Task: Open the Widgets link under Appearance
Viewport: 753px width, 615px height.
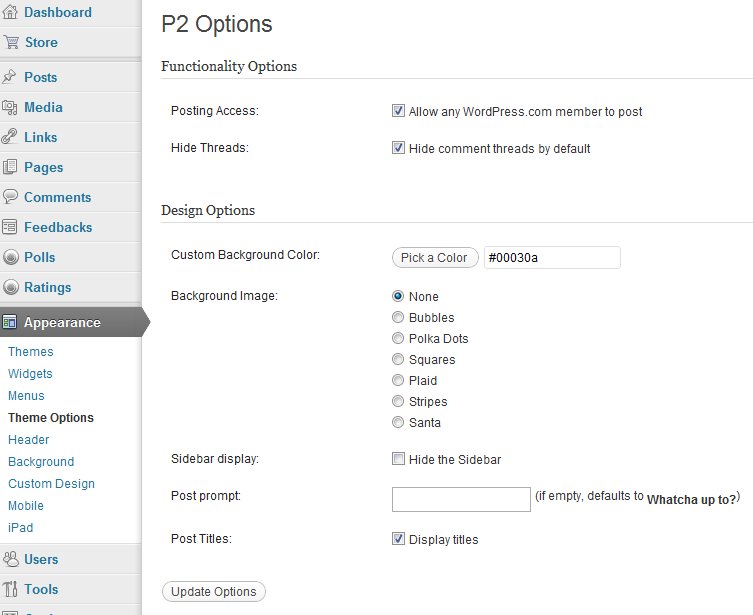Action: 30,374
